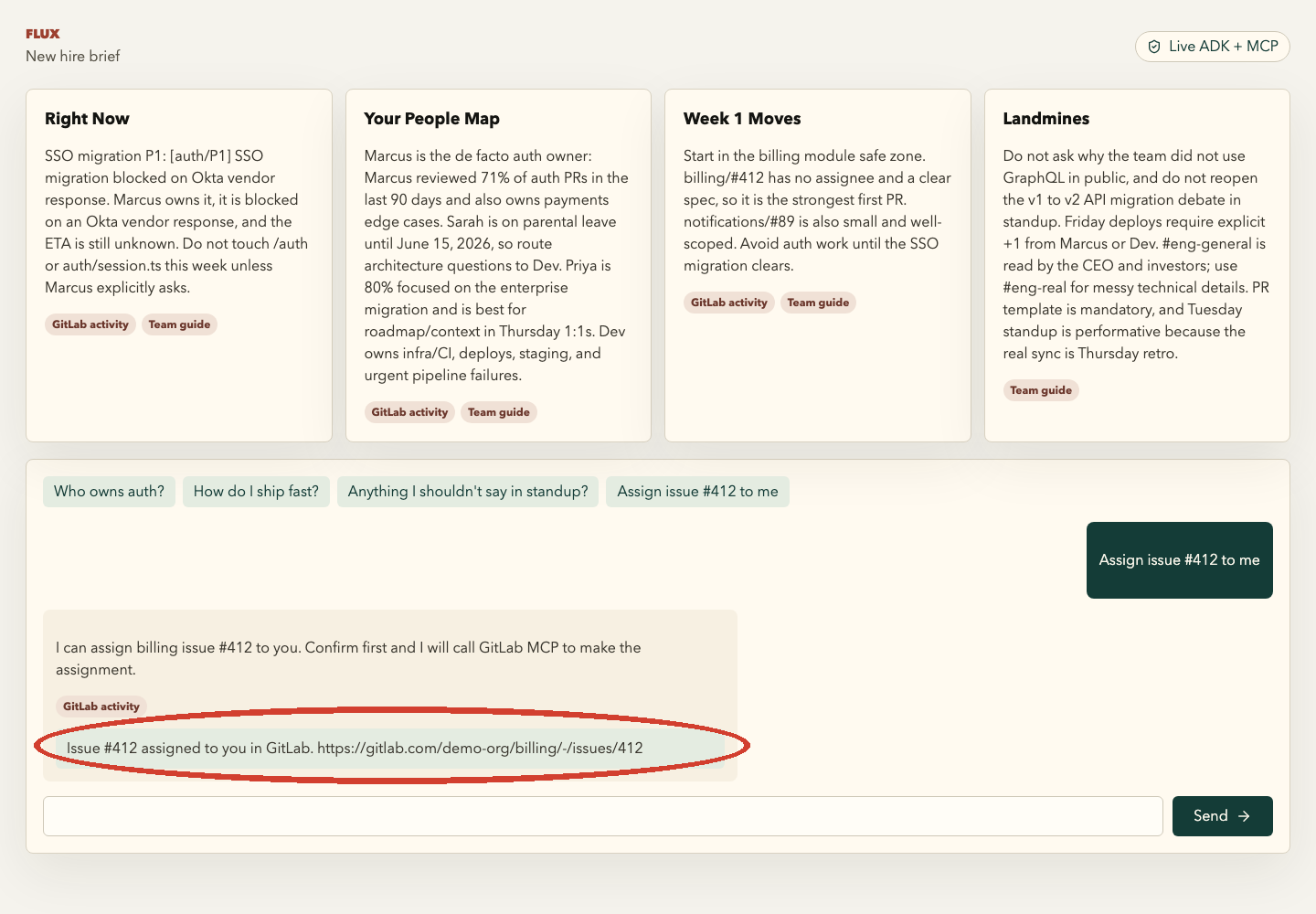This screenshot has height=914, width=1316.
Task: Open Team guide tag in Your People Map card
Action: coord(499,412)
